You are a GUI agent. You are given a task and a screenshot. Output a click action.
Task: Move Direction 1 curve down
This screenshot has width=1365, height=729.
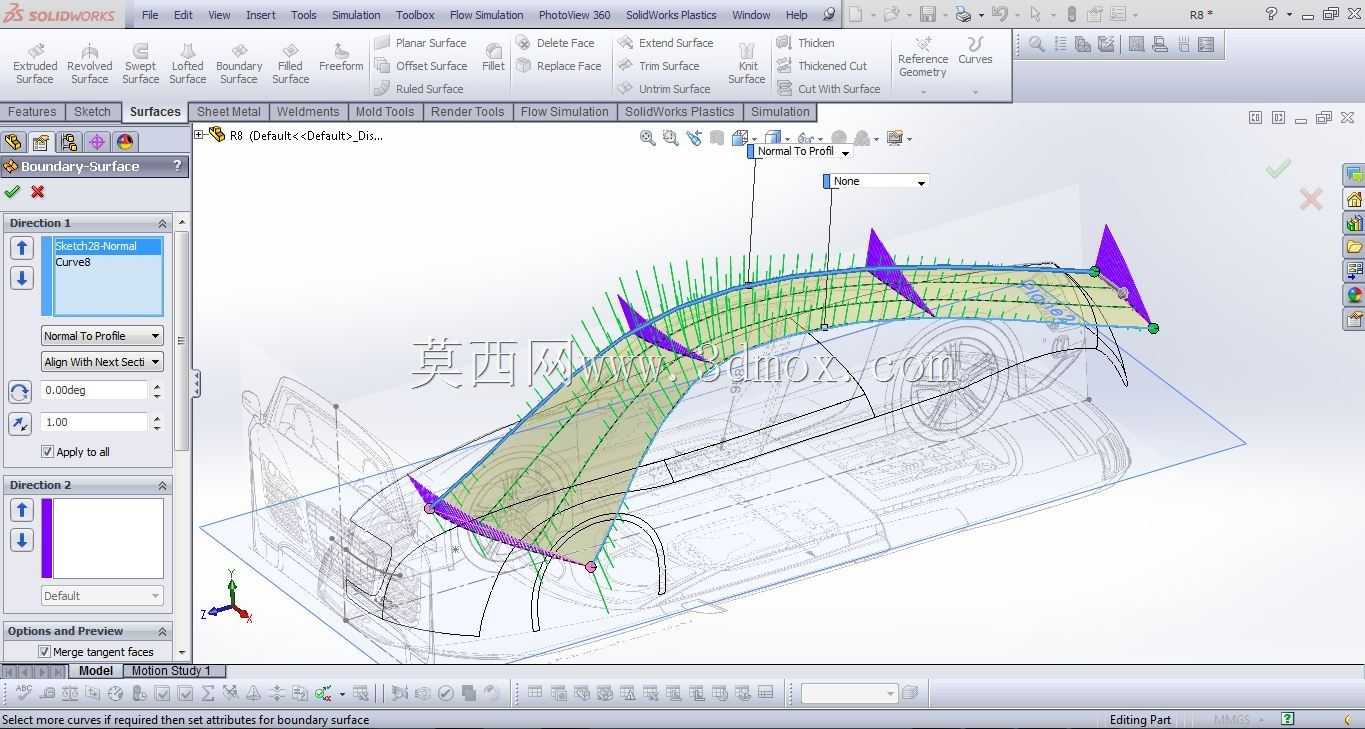[x=22, y=278]
